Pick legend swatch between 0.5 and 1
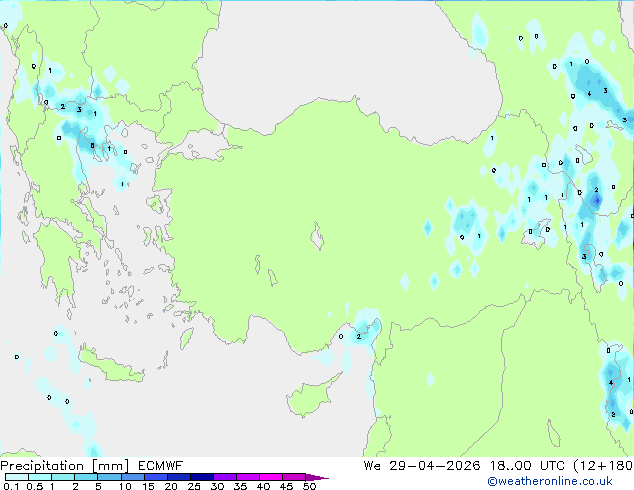The height and width of the screenshot is (490, 634). [x=40, y=477]
